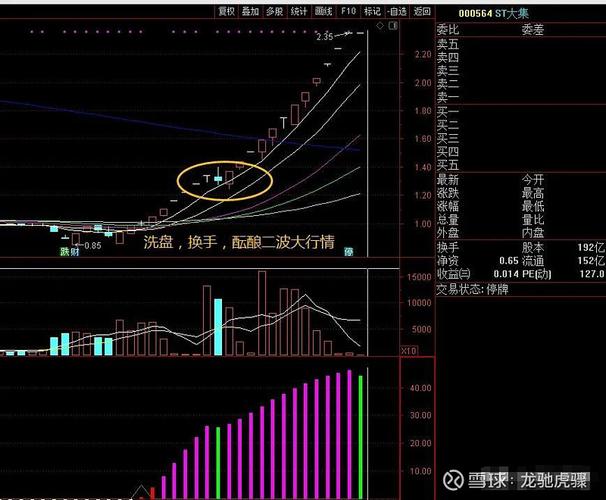Click the 流通 152亿 value

(x=591, y=261)
